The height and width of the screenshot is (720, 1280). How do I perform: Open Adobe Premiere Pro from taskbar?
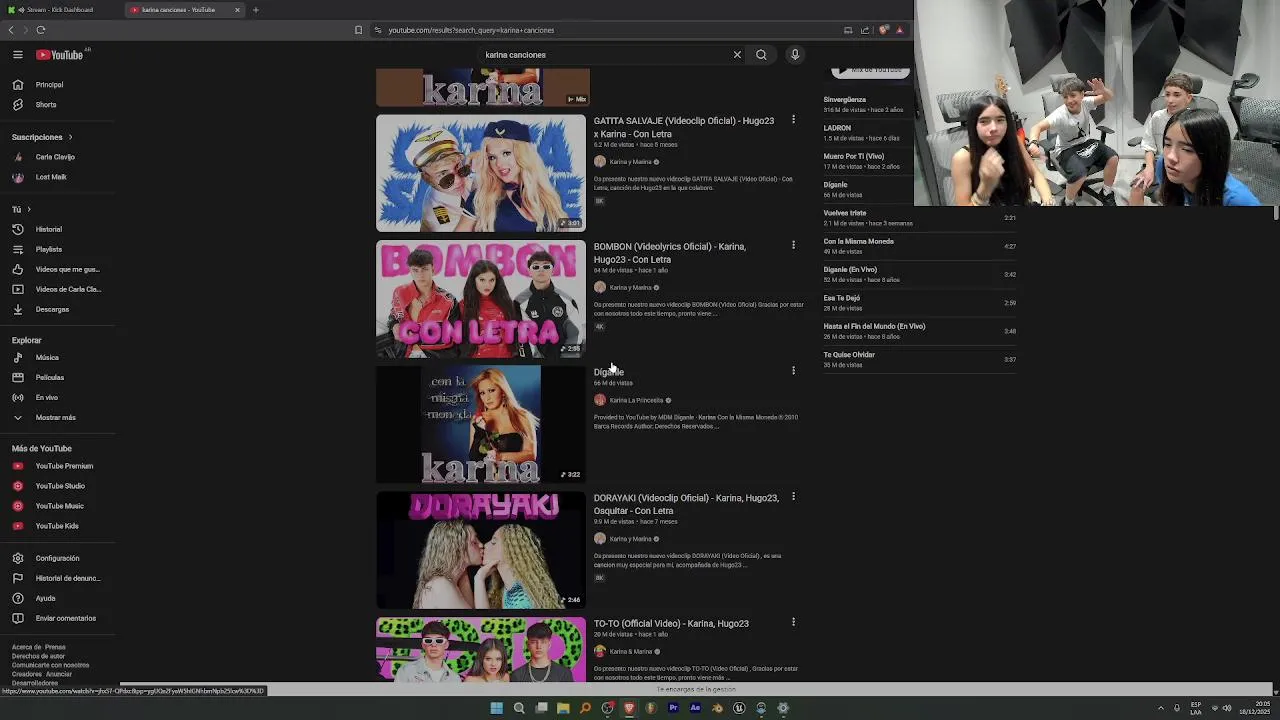pyautogui.click(x=673, y=708)
